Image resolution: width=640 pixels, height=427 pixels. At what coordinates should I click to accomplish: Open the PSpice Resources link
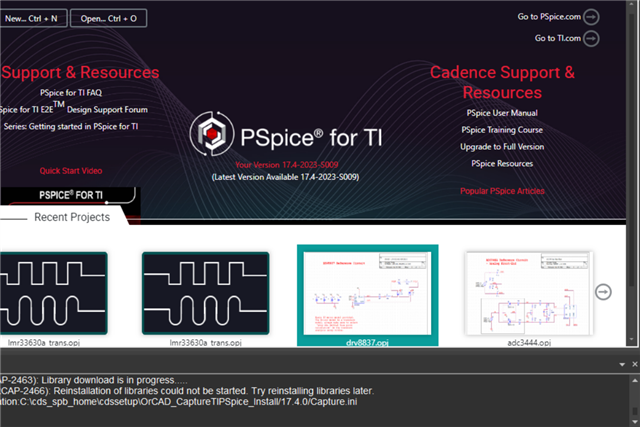(x=502, y=164)
